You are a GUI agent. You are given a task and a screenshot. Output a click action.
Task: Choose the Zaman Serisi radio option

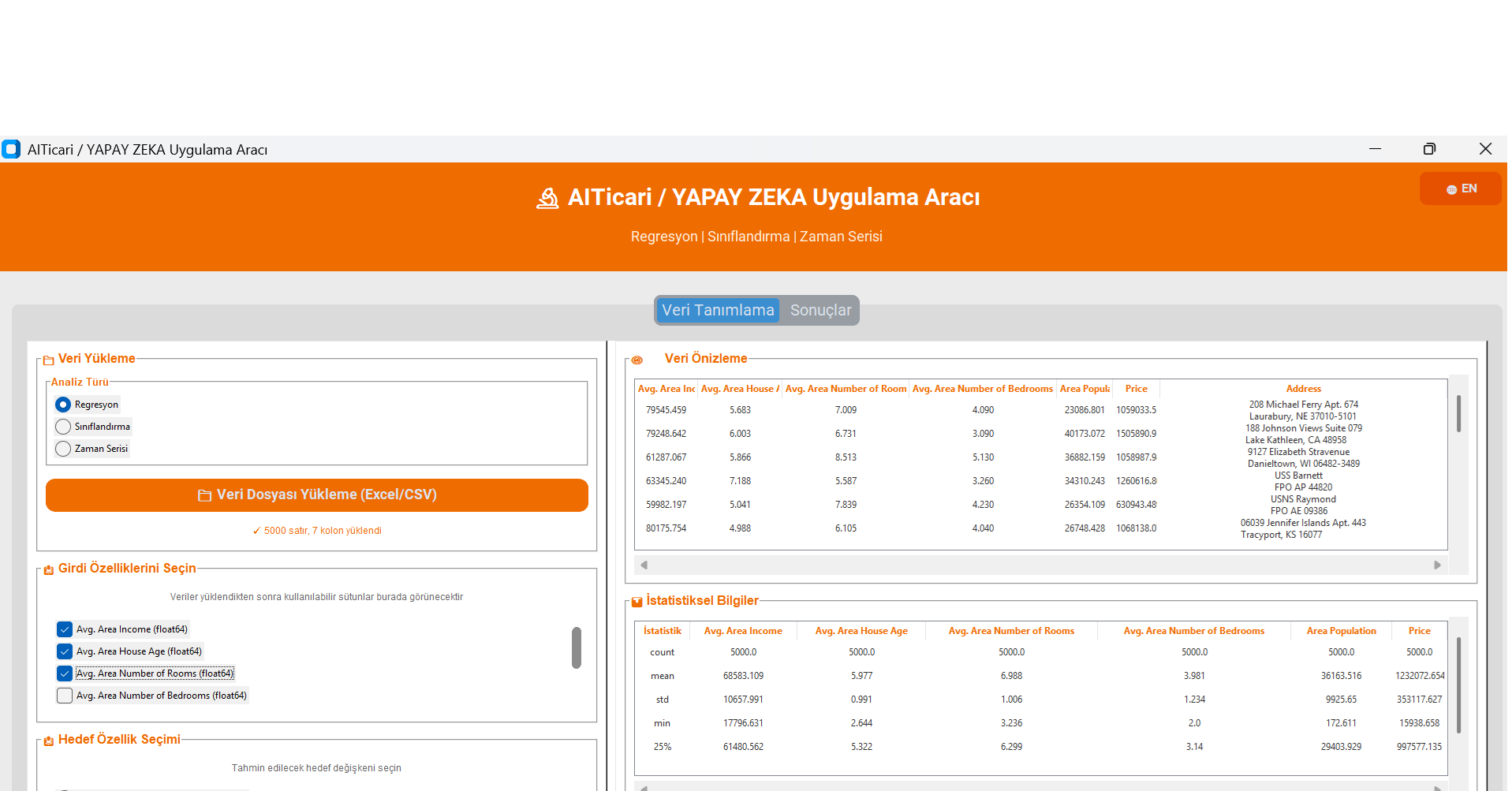tap(63, 449)
